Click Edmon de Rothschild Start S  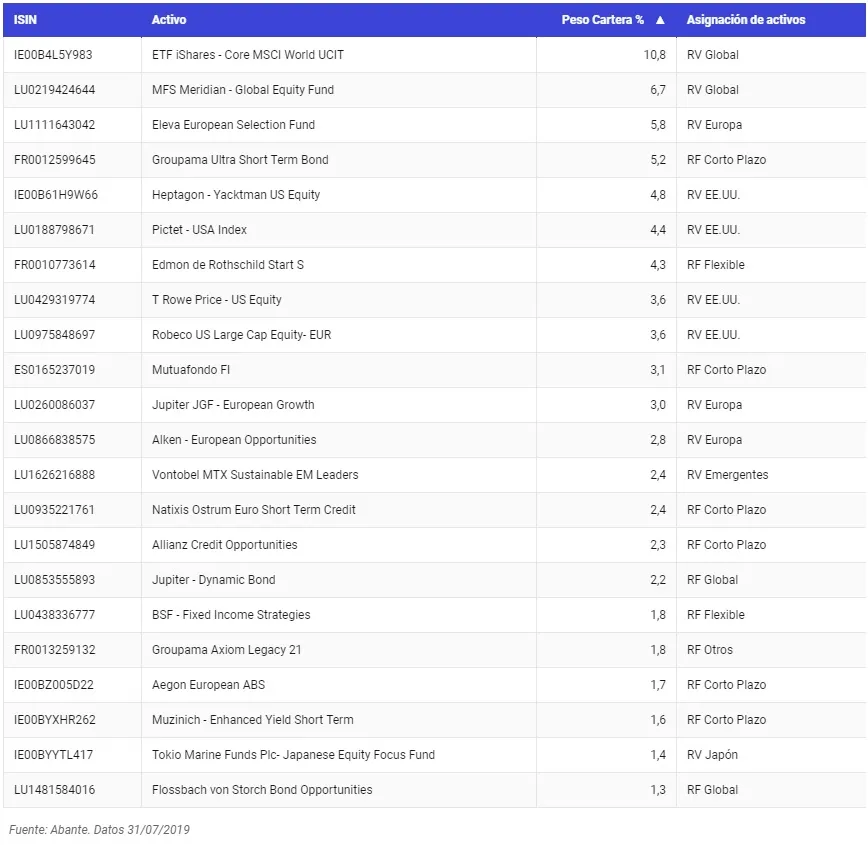228,265
